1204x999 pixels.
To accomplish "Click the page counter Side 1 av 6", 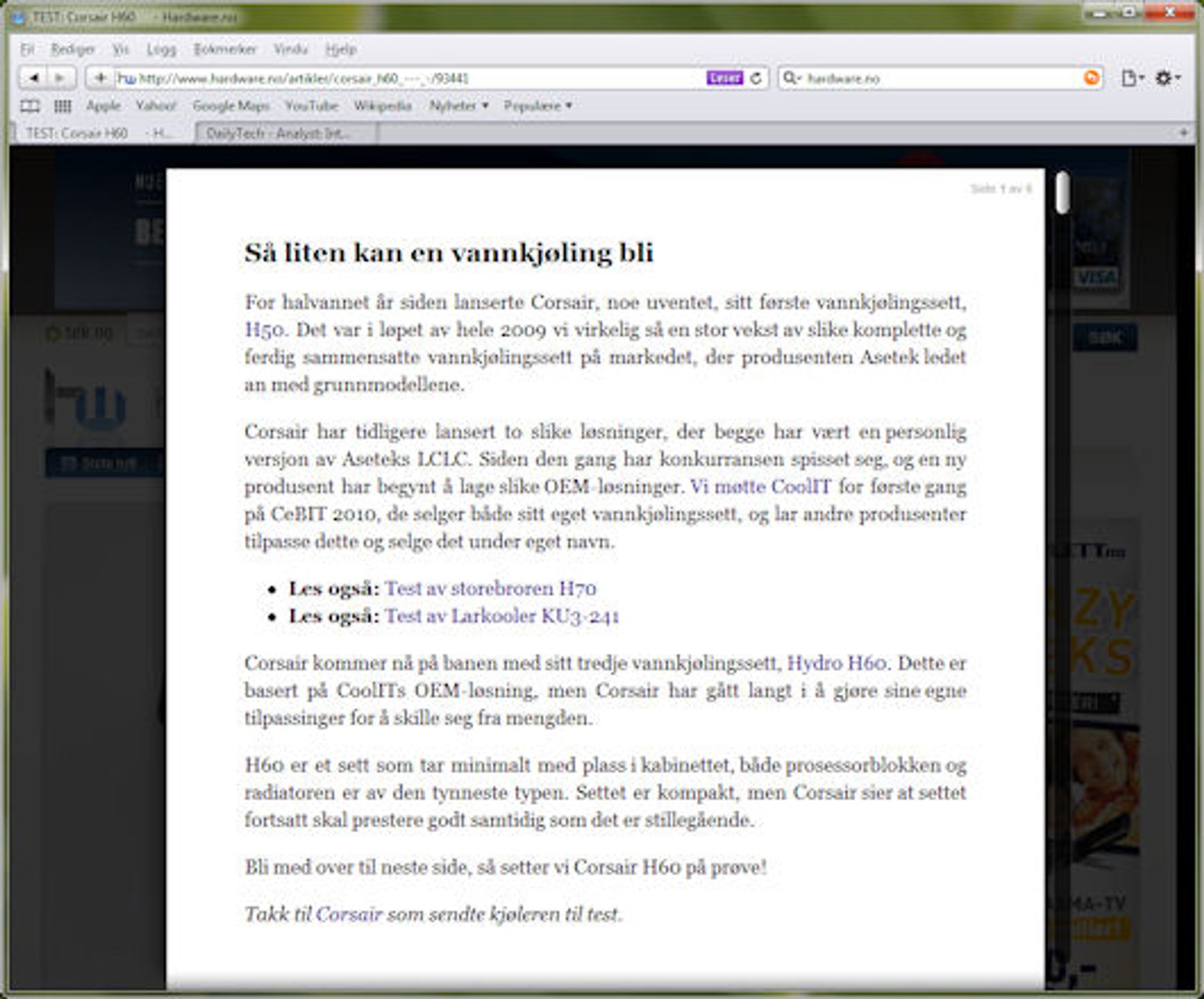I will (x=1001, y=189).
